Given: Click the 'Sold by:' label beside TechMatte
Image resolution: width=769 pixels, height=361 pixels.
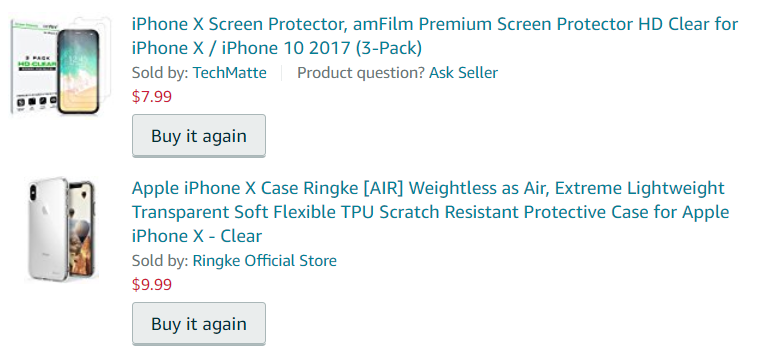Looking at the screenshot, I should [160, 73].
